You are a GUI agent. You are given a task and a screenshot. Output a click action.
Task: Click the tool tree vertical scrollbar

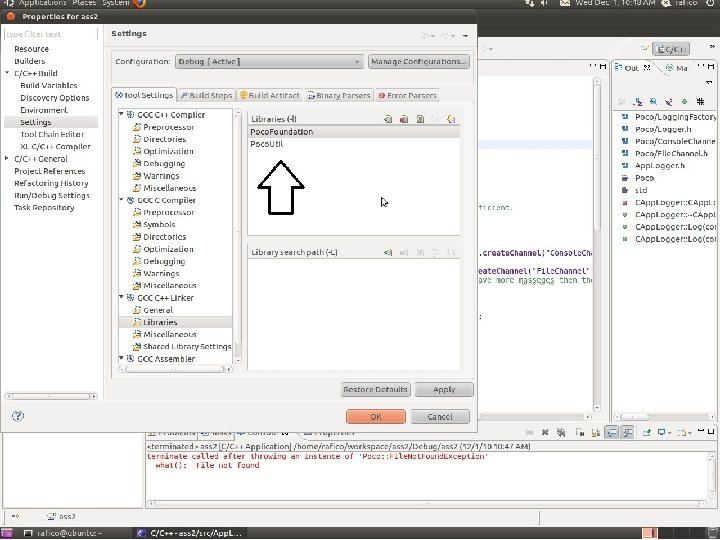238,234
